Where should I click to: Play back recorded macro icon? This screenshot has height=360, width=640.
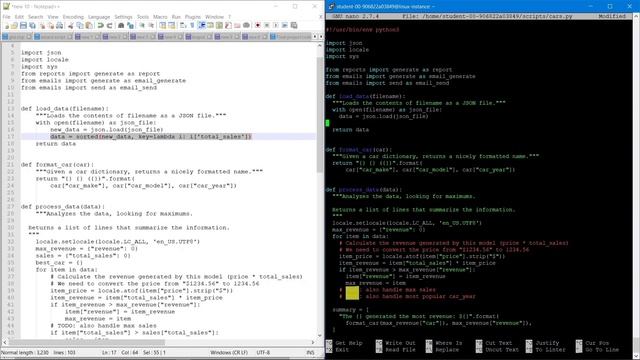[x=276, y=25]
